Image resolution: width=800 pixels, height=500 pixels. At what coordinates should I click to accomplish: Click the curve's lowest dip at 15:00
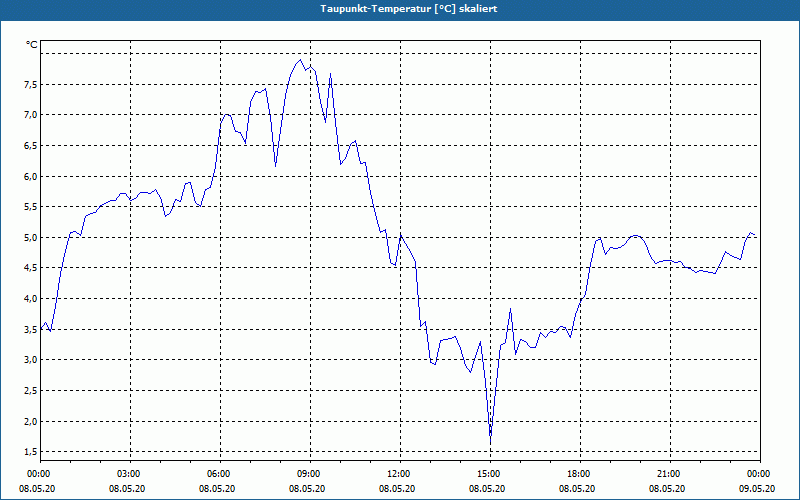click(x=491, y=442)
